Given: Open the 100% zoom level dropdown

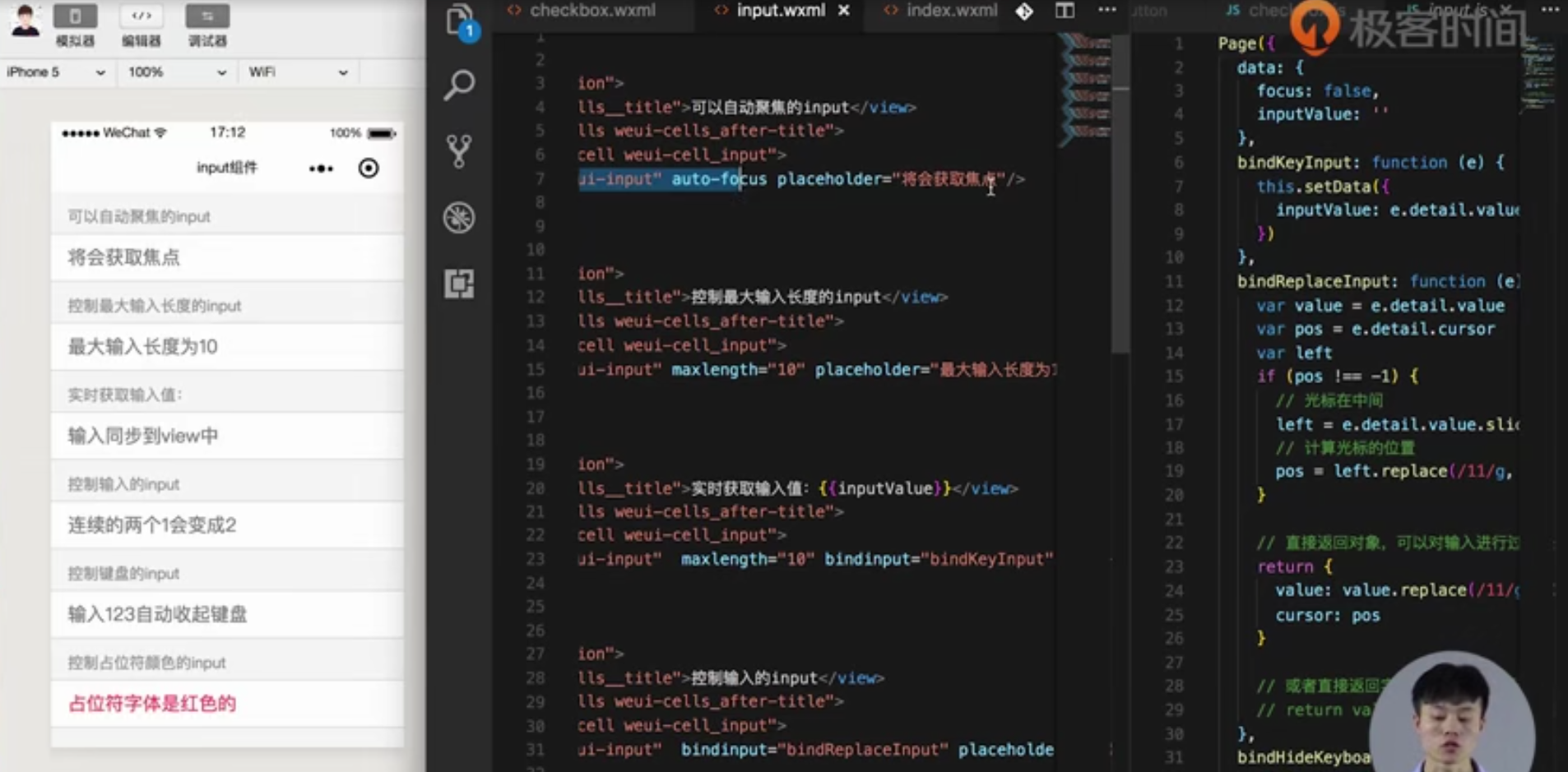Looking at the screenshot, I should tap(176, 72).
